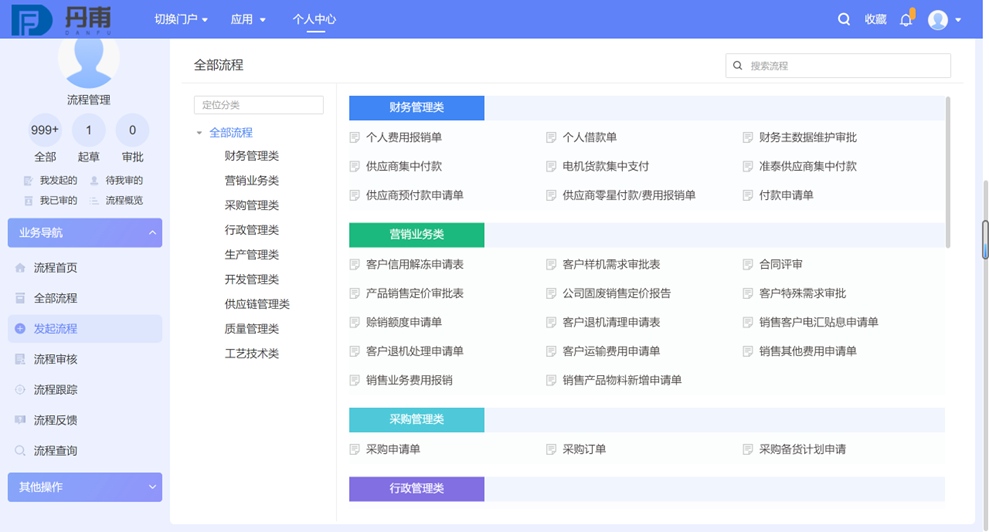The image size is (989, 532).
Task: Select 发起流程 in the sidebar menu
Action: pyautogui.click(x=55, y=329)
